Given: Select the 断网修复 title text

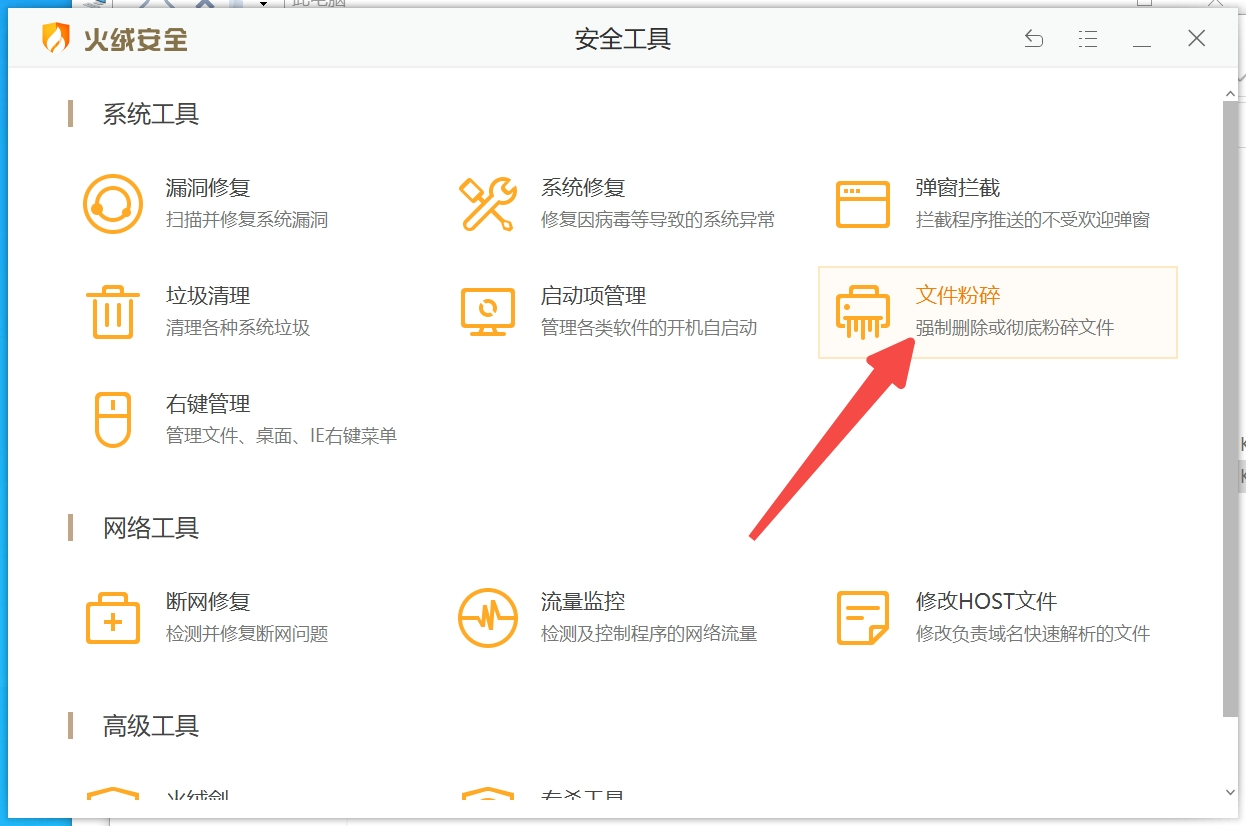Looking at the screenshot, I should pyautogui.click(x=208, y=602).
